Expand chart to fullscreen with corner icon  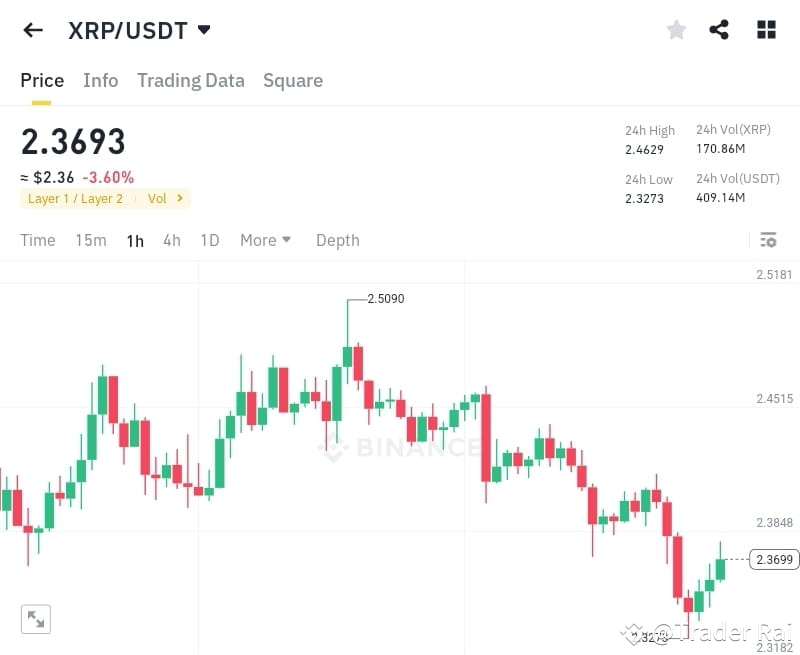tap(36, 619)
